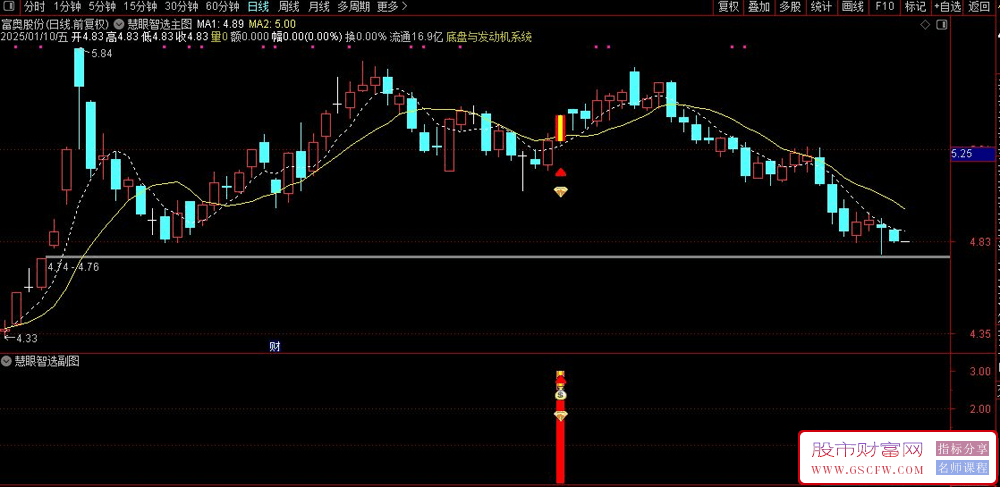
Task: Switch to 30分钟 period
Action: click(181, 7)
